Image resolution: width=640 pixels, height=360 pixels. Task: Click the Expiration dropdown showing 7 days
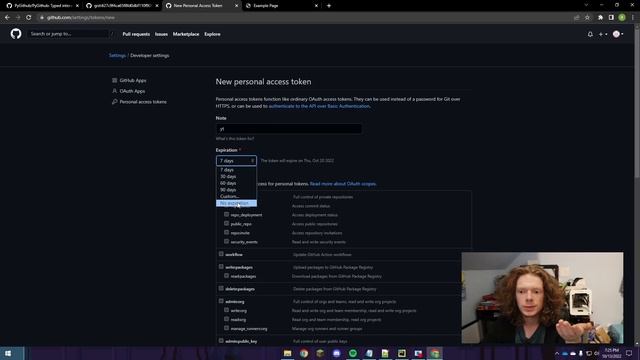pos(236,161)
